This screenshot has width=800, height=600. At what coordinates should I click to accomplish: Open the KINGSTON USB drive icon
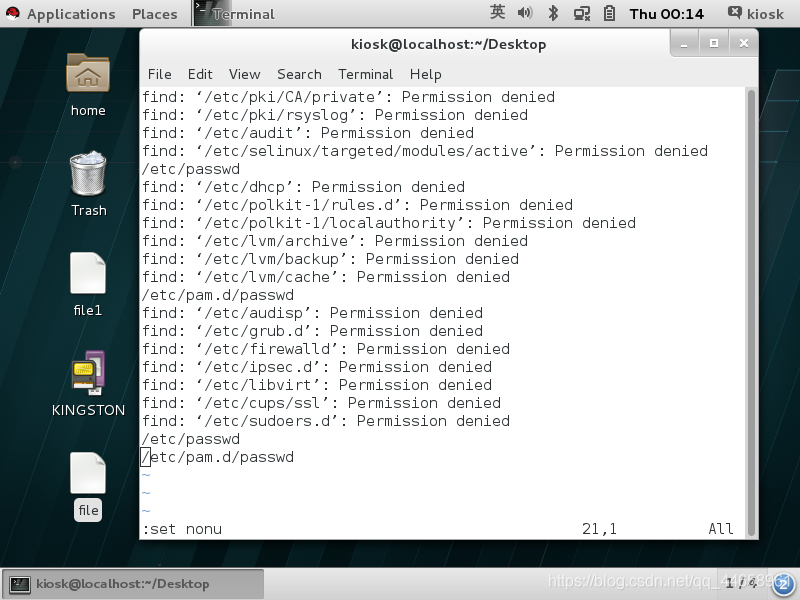tap(88, 373)
